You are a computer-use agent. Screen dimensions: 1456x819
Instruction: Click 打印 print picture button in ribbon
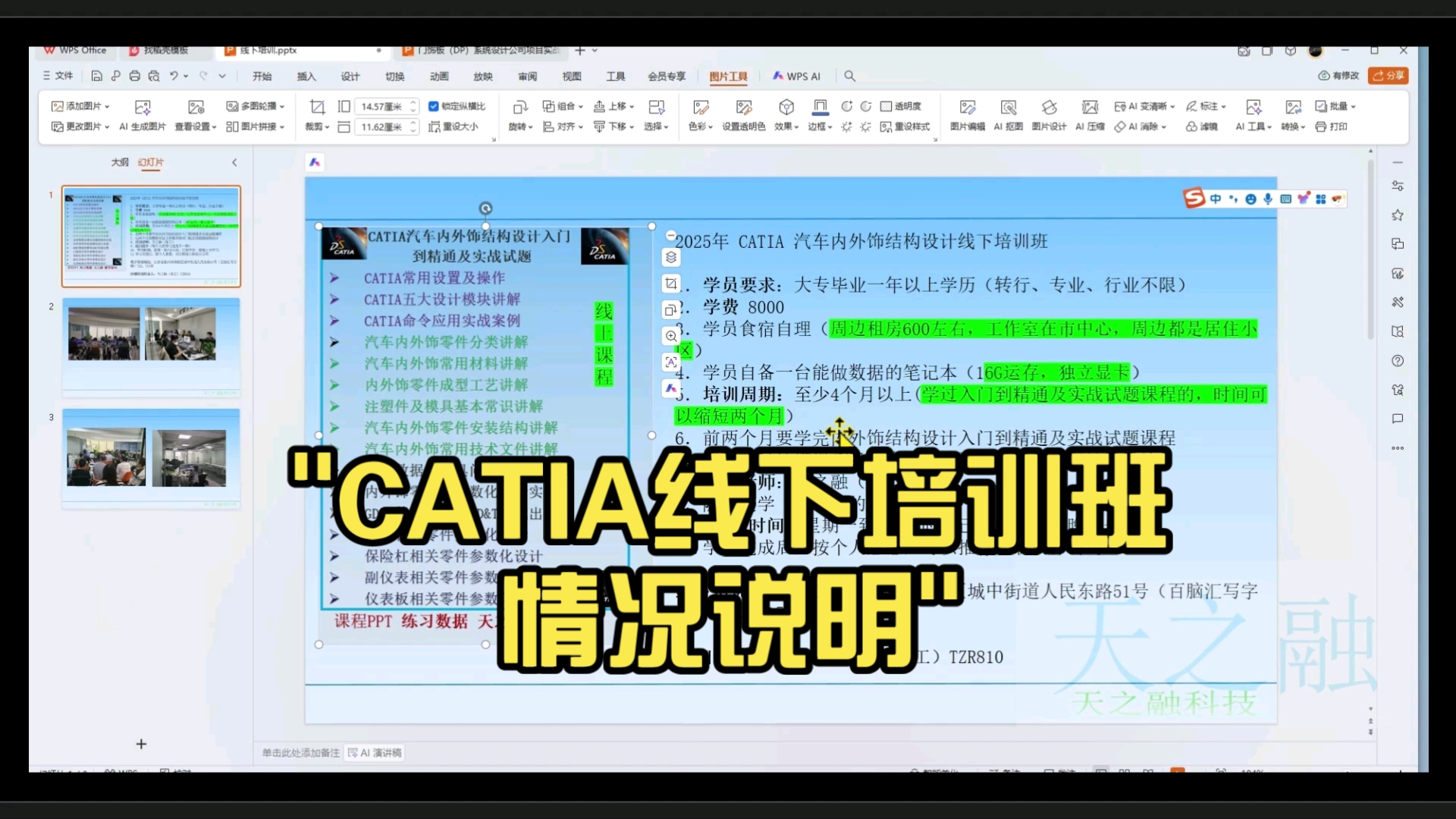1331,127
